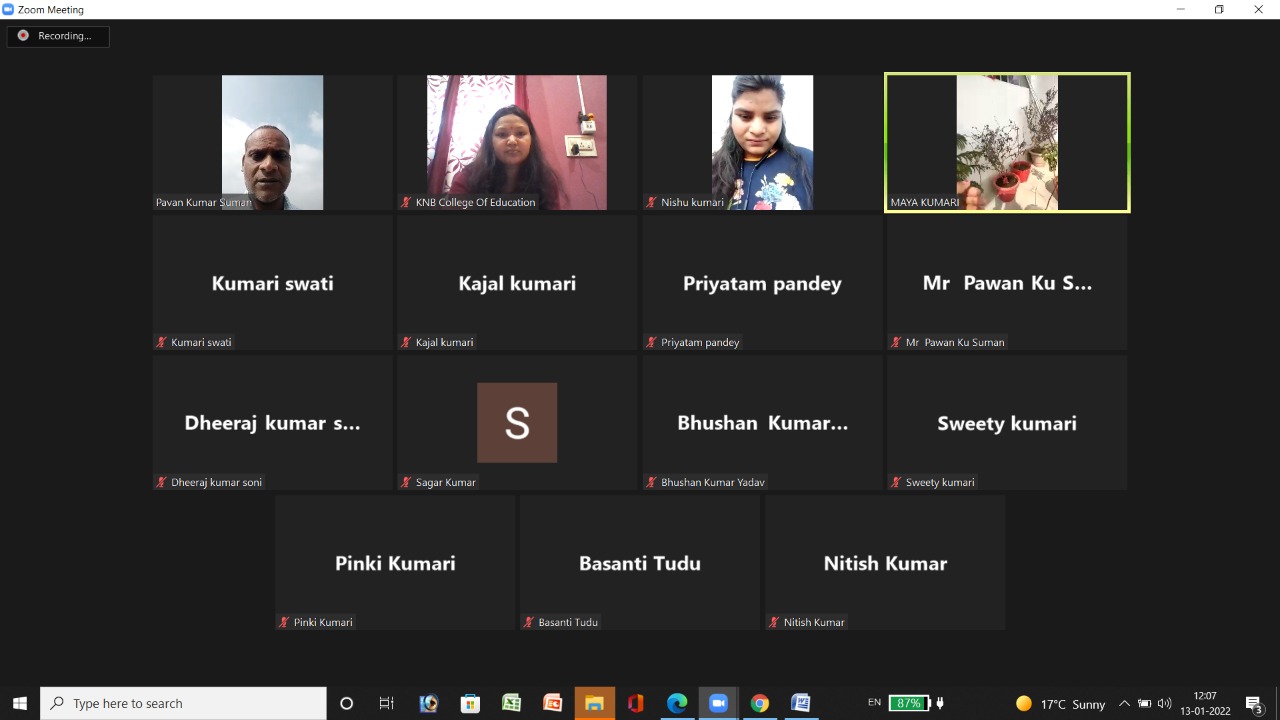1280x720 pixels.
Task: Expand the hidden system tray icons
Action: pyautogui.click(x=1124, y=704)
